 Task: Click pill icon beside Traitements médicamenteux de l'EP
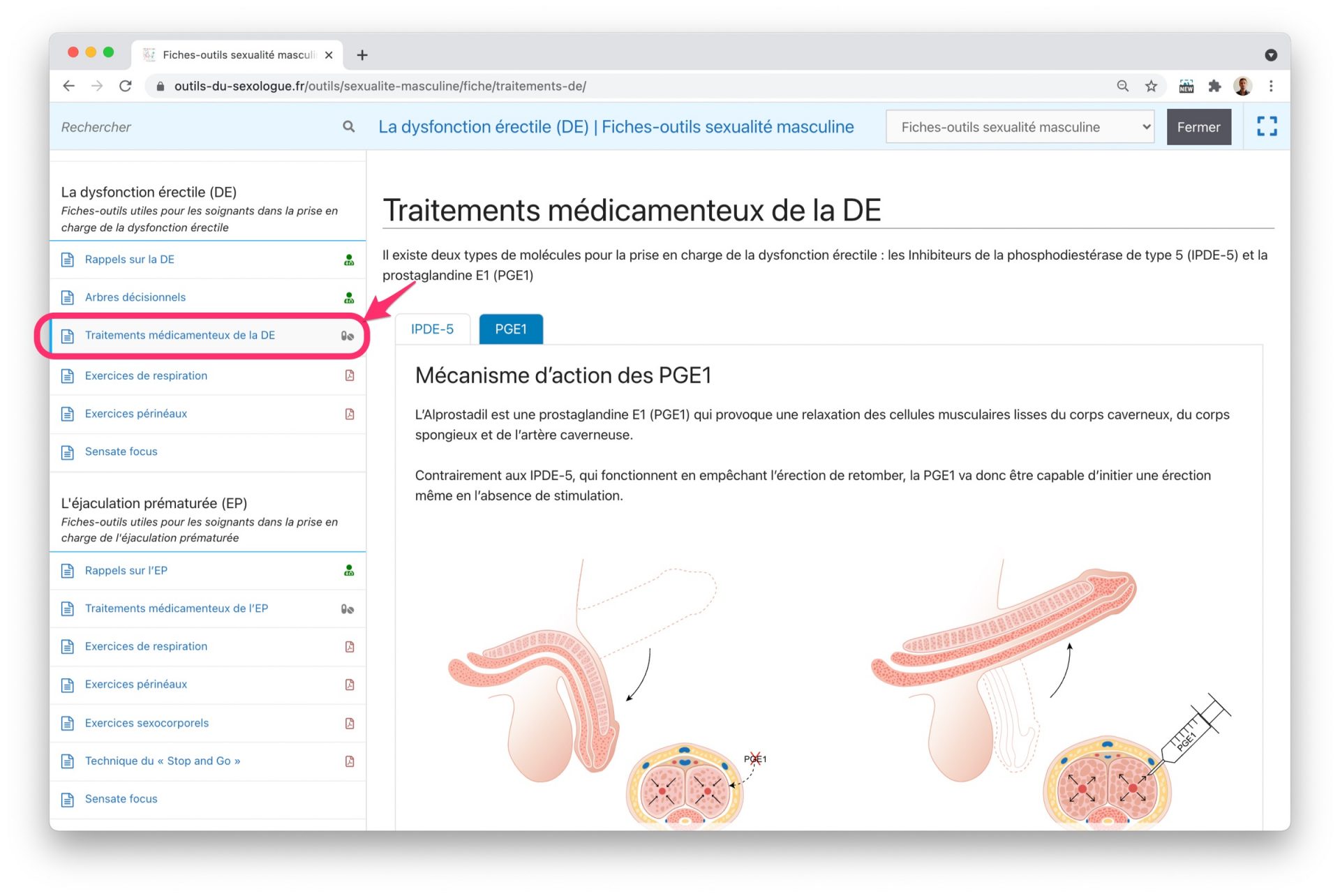[348, 608]
